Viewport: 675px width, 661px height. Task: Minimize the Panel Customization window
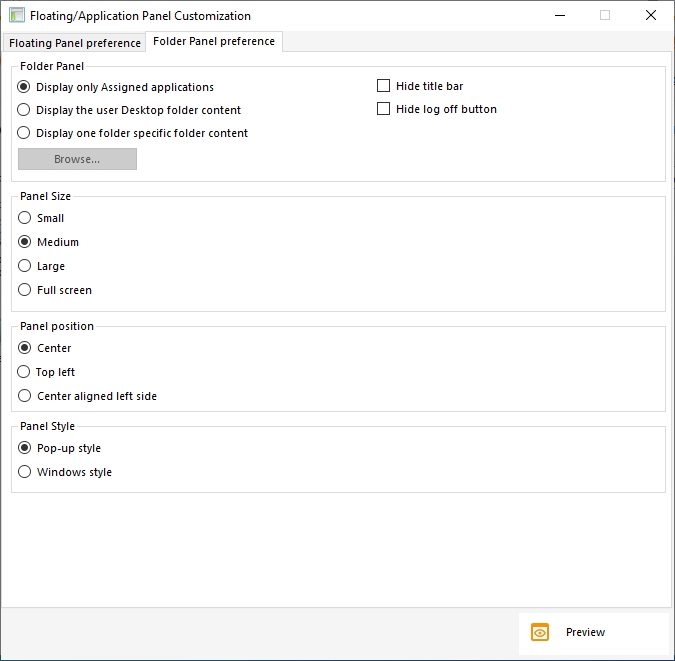pyautogui.click(x=559, y=16)
